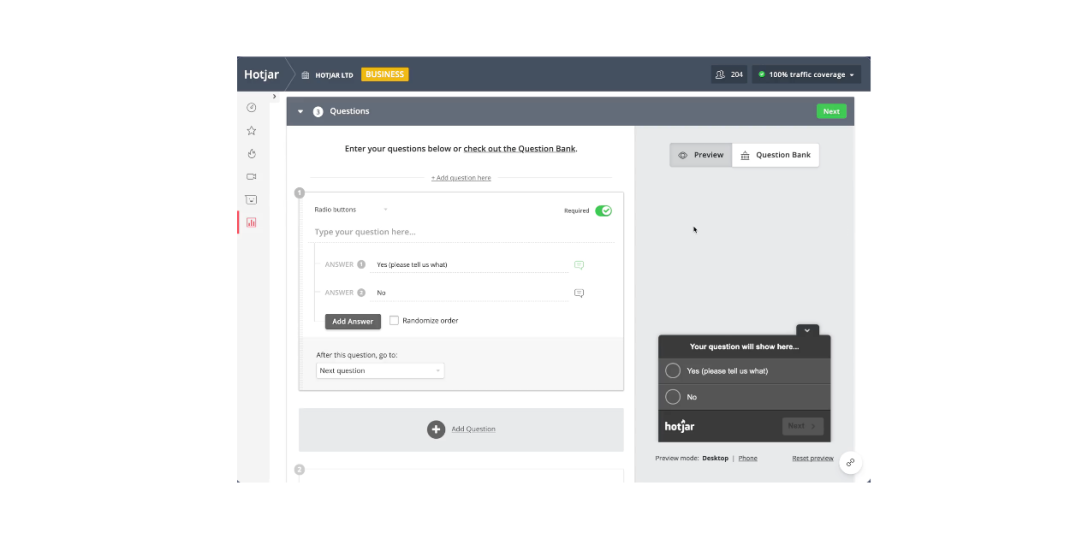
Task: Click the greyed Next button in widget
Action: [803, 426]
